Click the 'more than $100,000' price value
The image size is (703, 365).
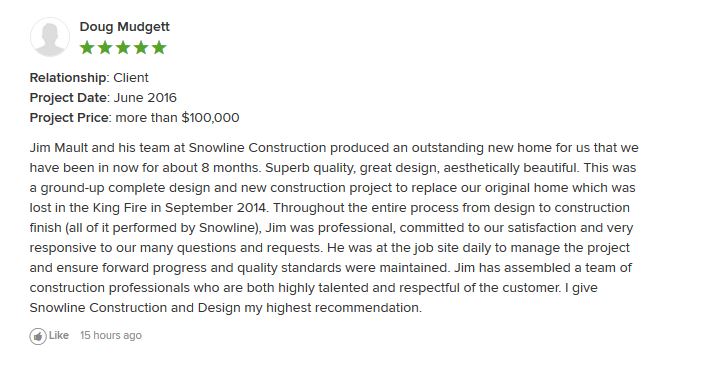pos(178,118)
